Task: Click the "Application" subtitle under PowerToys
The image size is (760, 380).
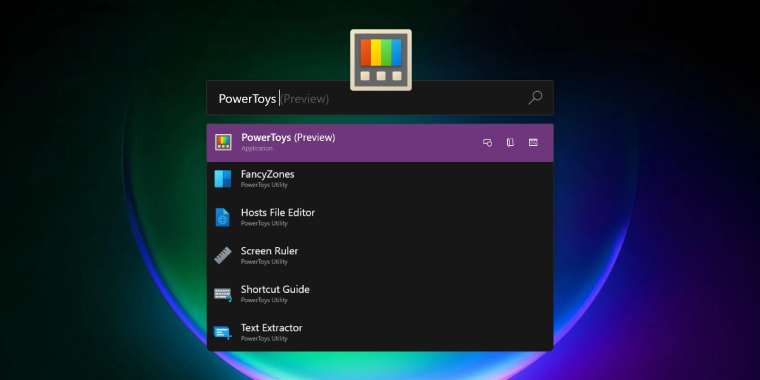Action: pos(257,149)
